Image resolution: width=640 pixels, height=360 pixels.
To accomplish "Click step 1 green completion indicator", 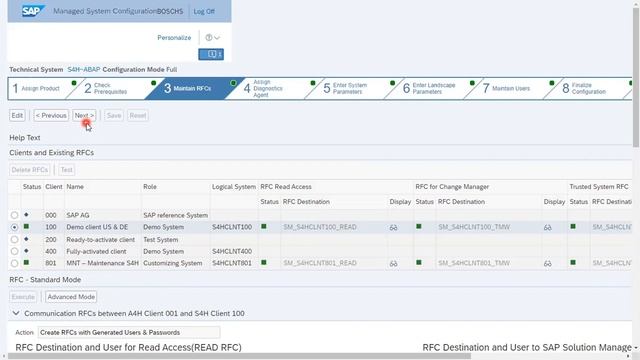I will click(x=74, y=83).
